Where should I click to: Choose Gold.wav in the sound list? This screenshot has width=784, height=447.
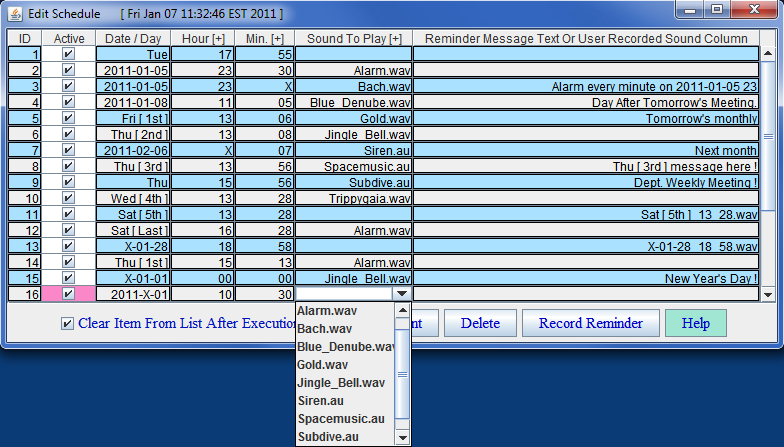[x=321, y=365]
